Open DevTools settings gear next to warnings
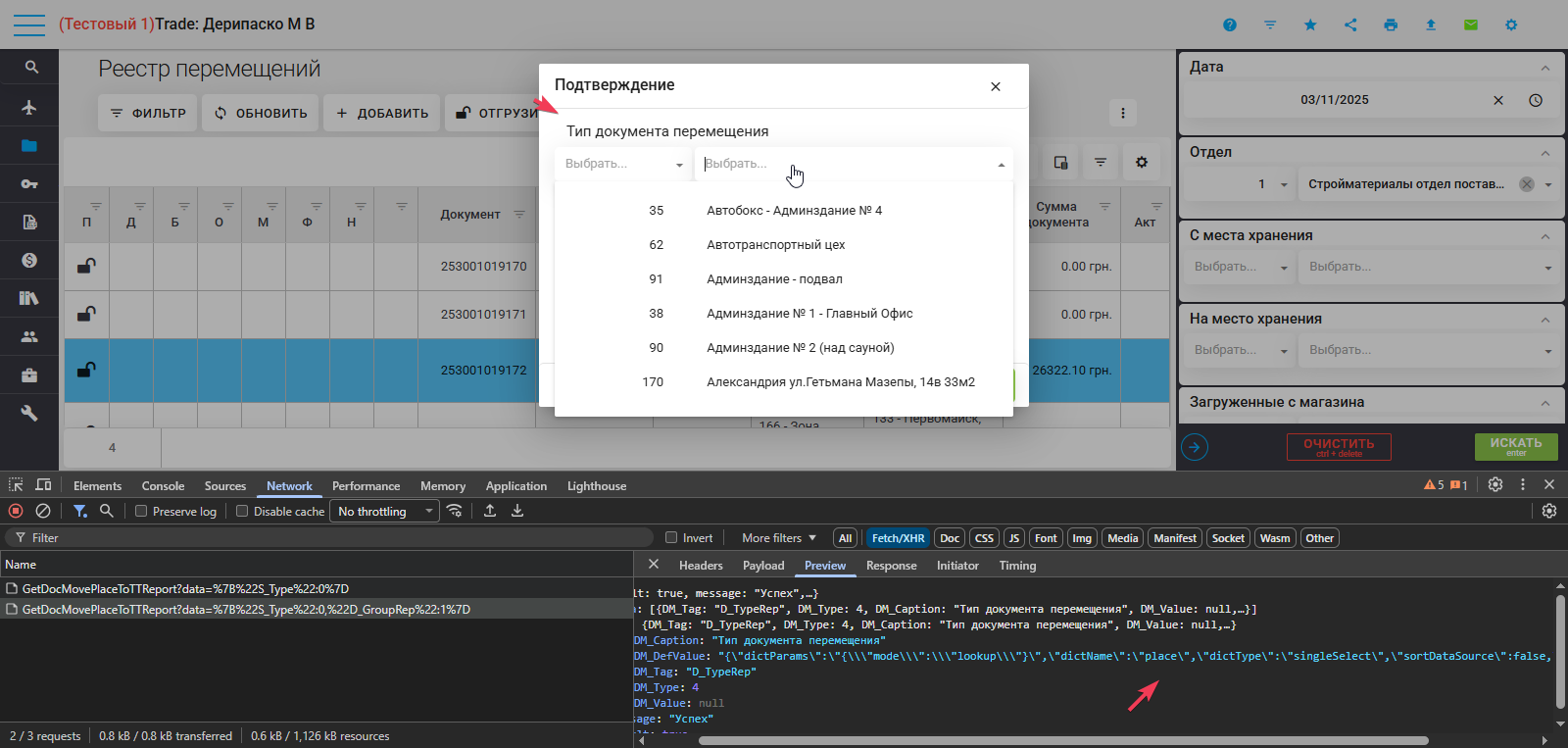 point(1495,484)
